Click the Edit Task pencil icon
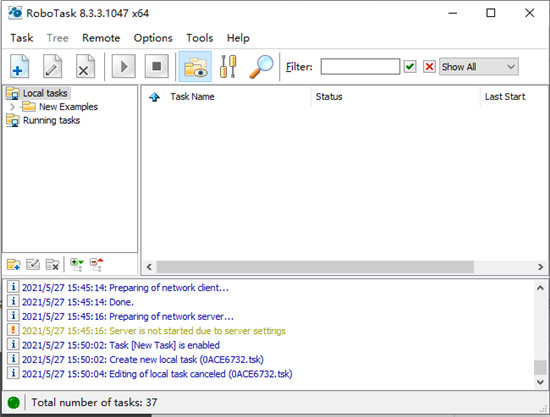The width and height of the screenshot is (550, 417). [x=52, y=66]
